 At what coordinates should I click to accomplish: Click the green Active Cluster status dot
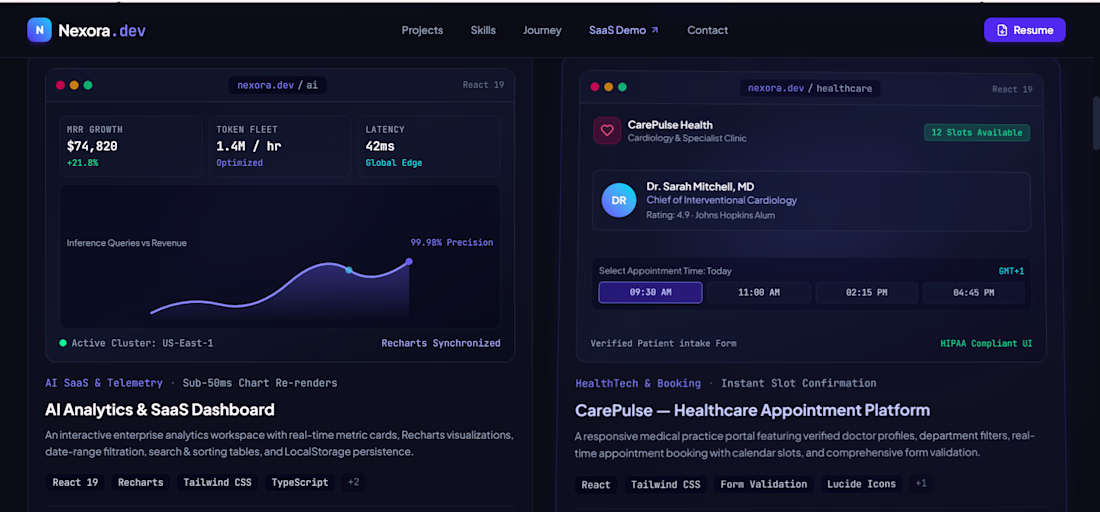pyautogui.click(x=63, y=343)
